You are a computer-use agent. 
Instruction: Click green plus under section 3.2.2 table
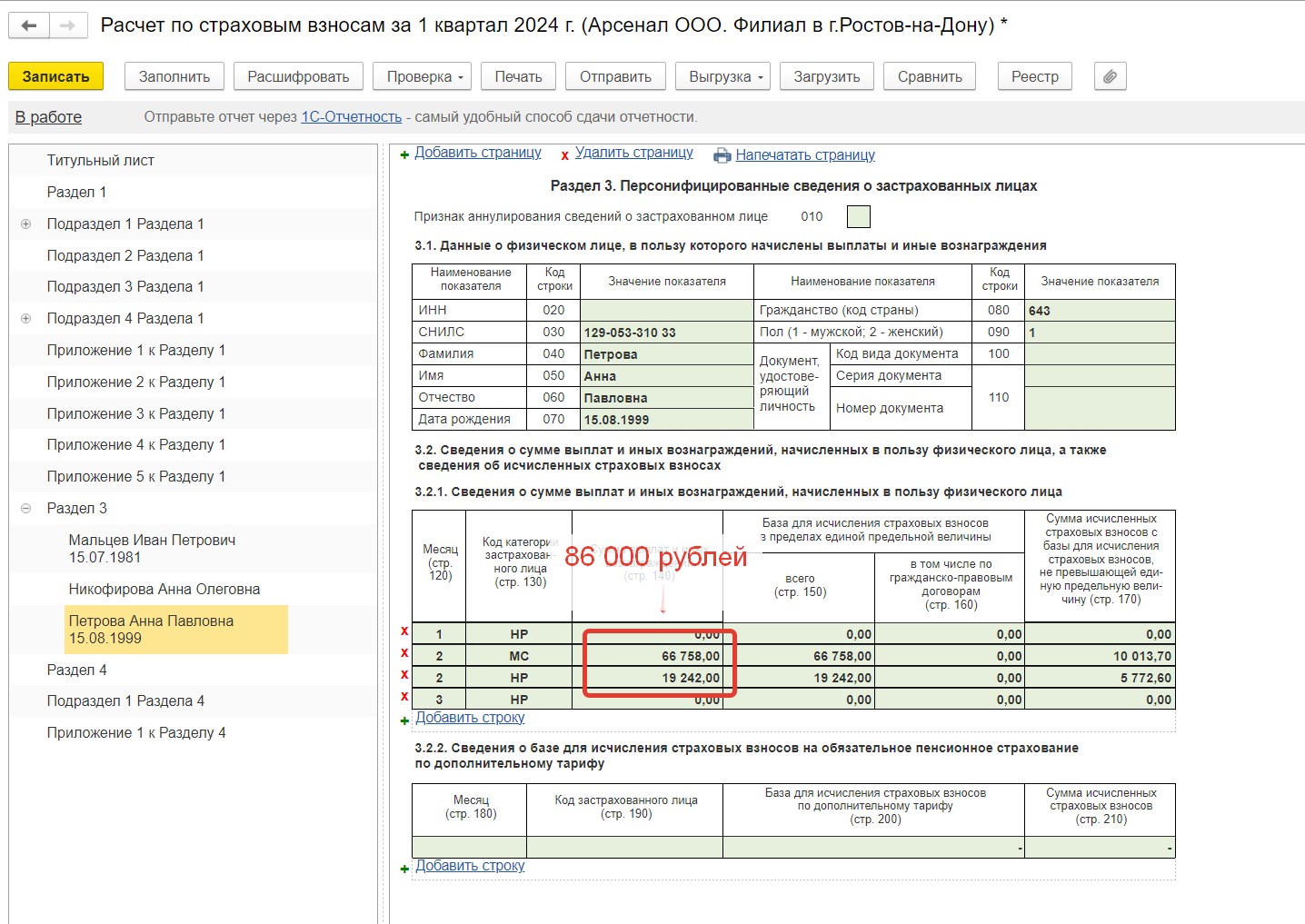(x=404, y=869)
